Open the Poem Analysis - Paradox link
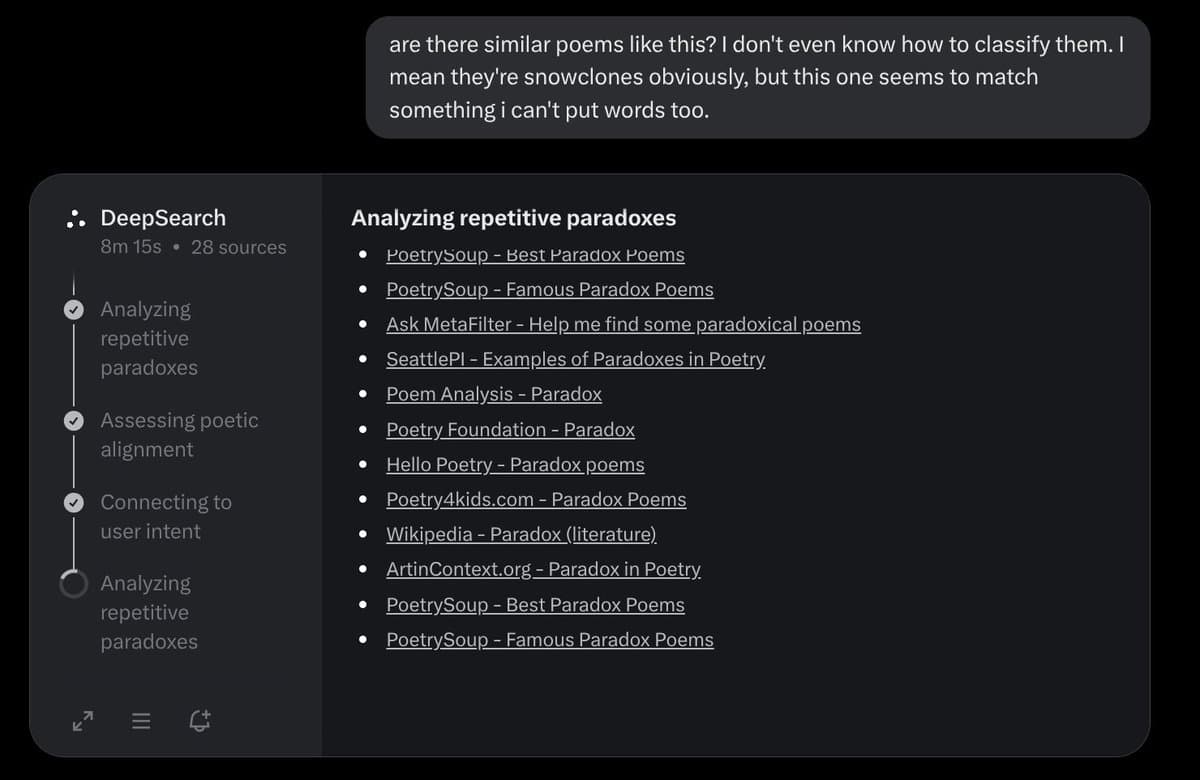The width and height of the screenshot is (1200, 780). 494,394
